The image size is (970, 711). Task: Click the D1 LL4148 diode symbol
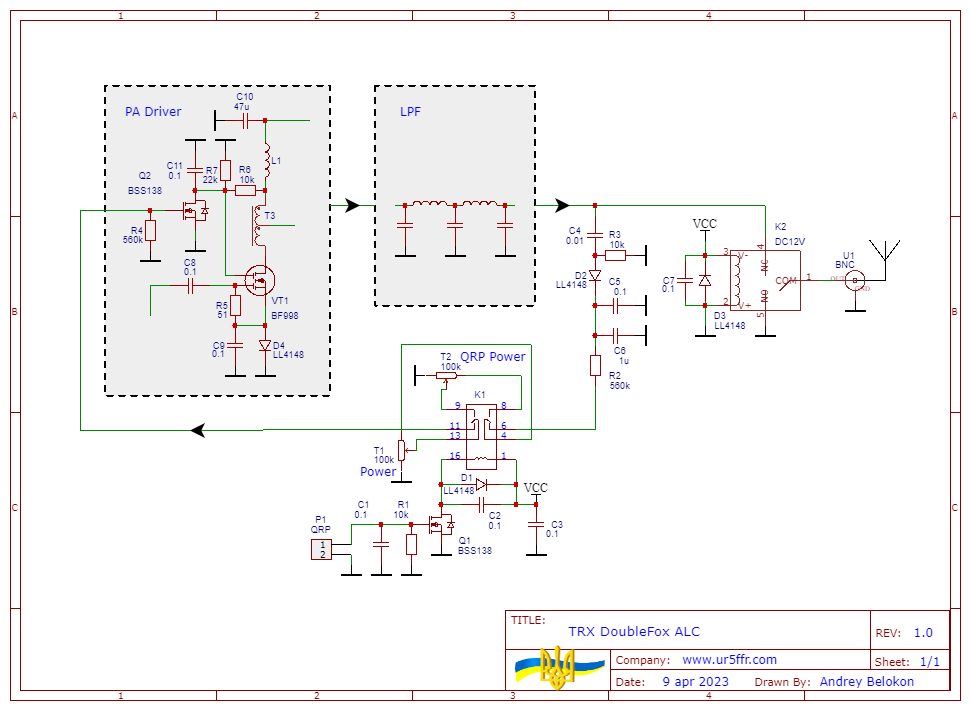pyautogui.click(x=481, y=485)
